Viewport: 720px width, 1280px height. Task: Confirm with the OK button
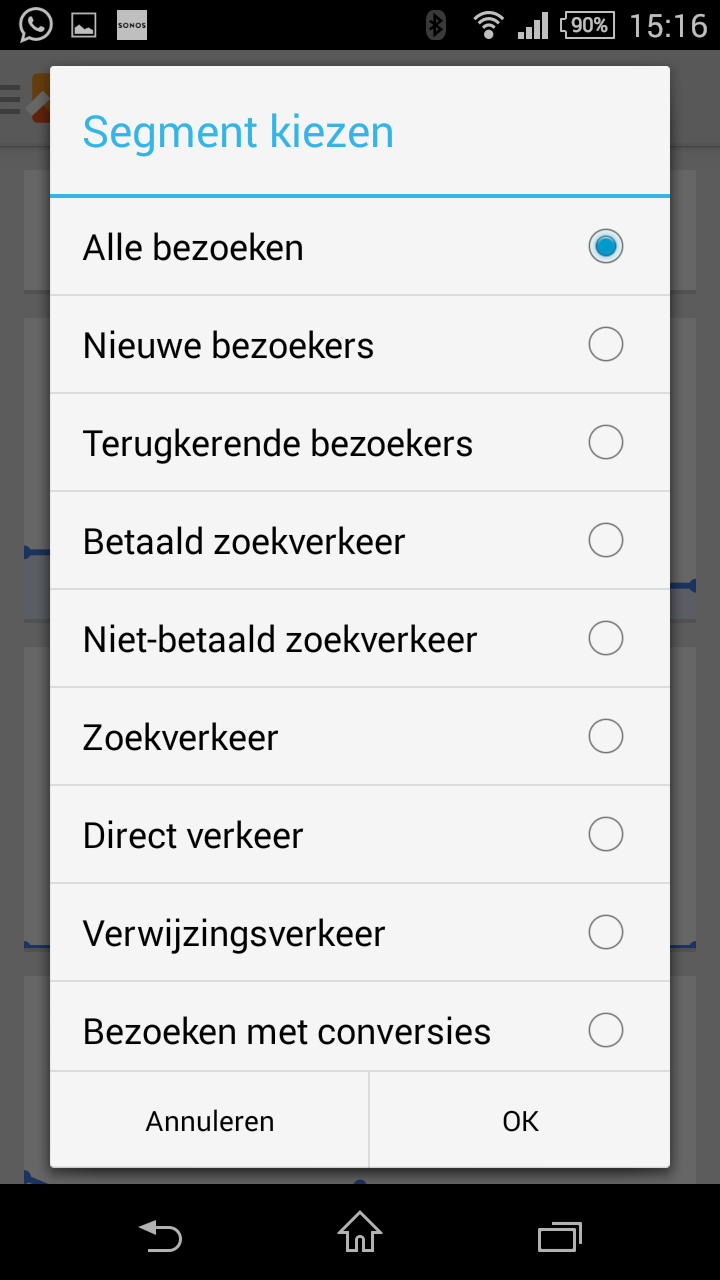(x=520, y=1121)
